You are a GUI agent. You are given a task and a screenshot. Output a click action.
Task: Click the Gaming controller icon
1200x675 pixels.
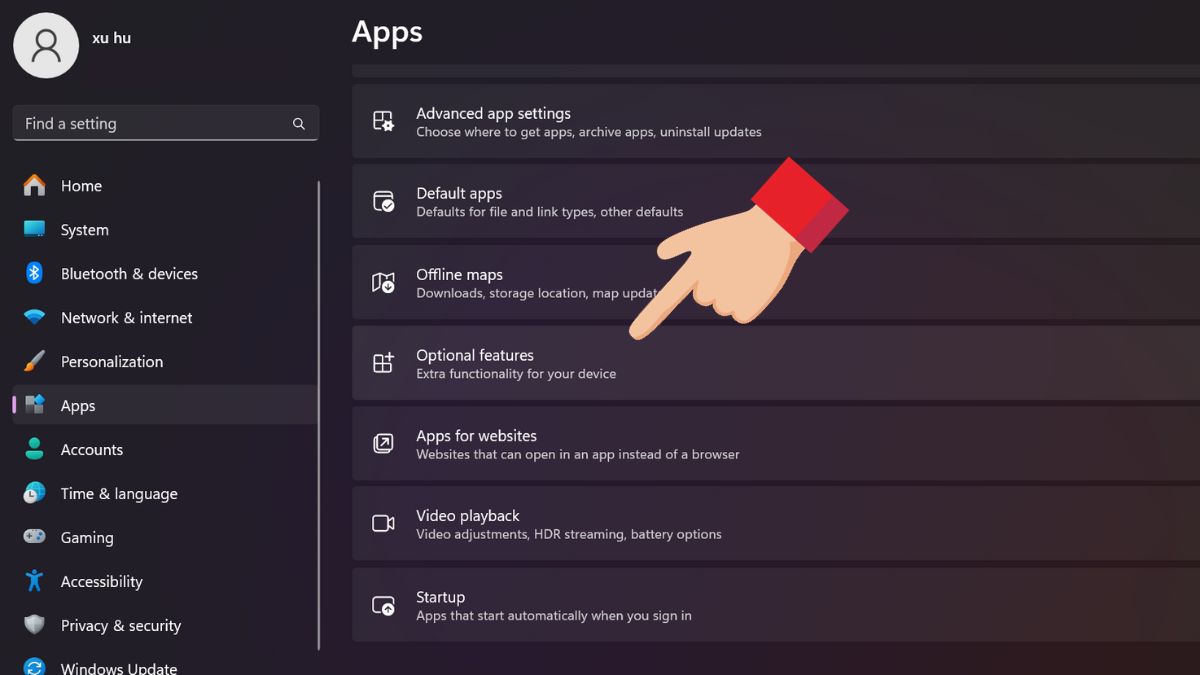tap(34, 537)
